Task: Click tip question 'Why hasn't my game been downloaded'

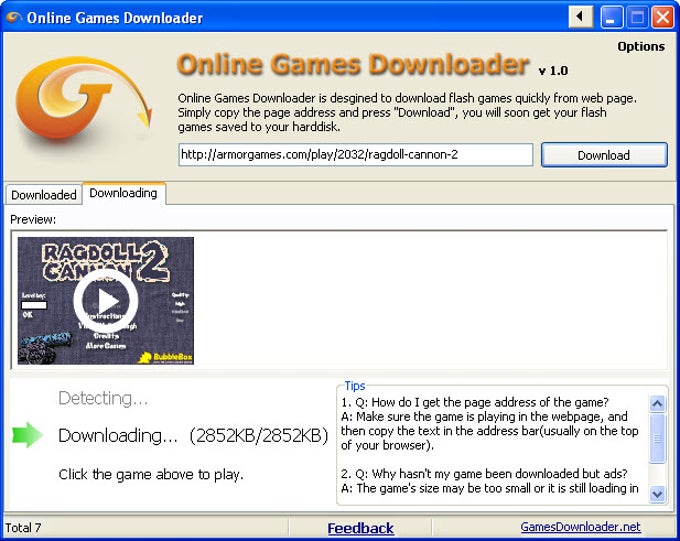Action: (484, 473)
